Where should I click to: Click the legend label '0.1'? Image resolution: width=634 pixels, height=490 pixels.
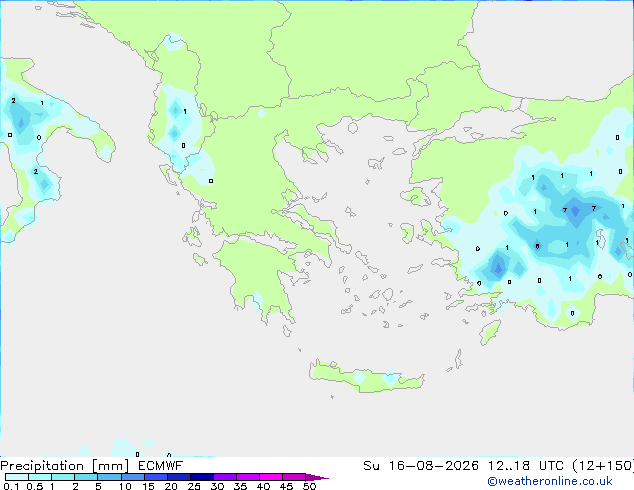11,486
